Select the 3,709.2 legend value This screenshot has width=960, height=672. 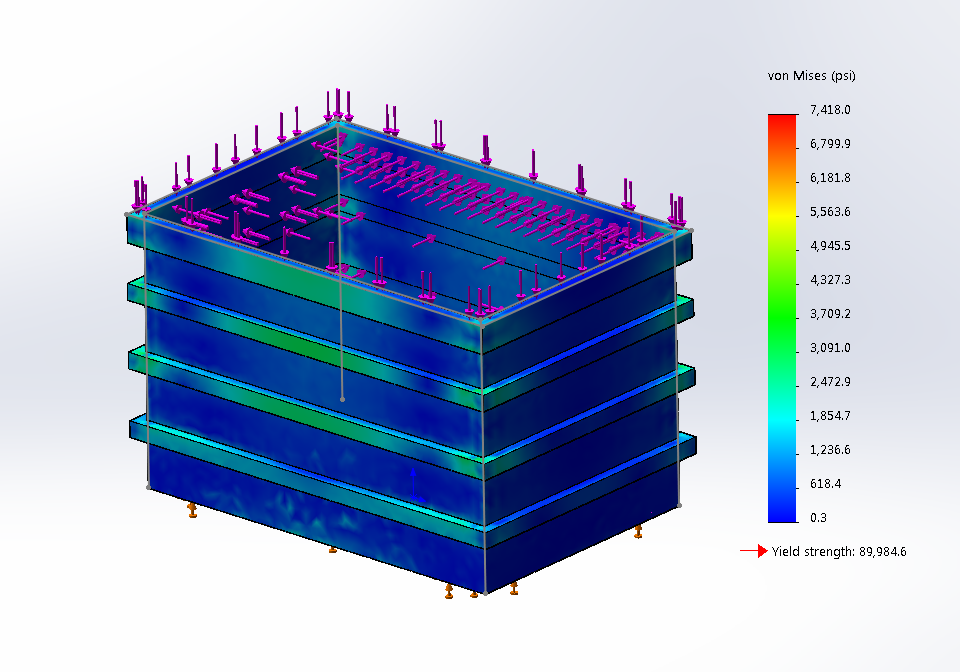(x=830, y=313)
